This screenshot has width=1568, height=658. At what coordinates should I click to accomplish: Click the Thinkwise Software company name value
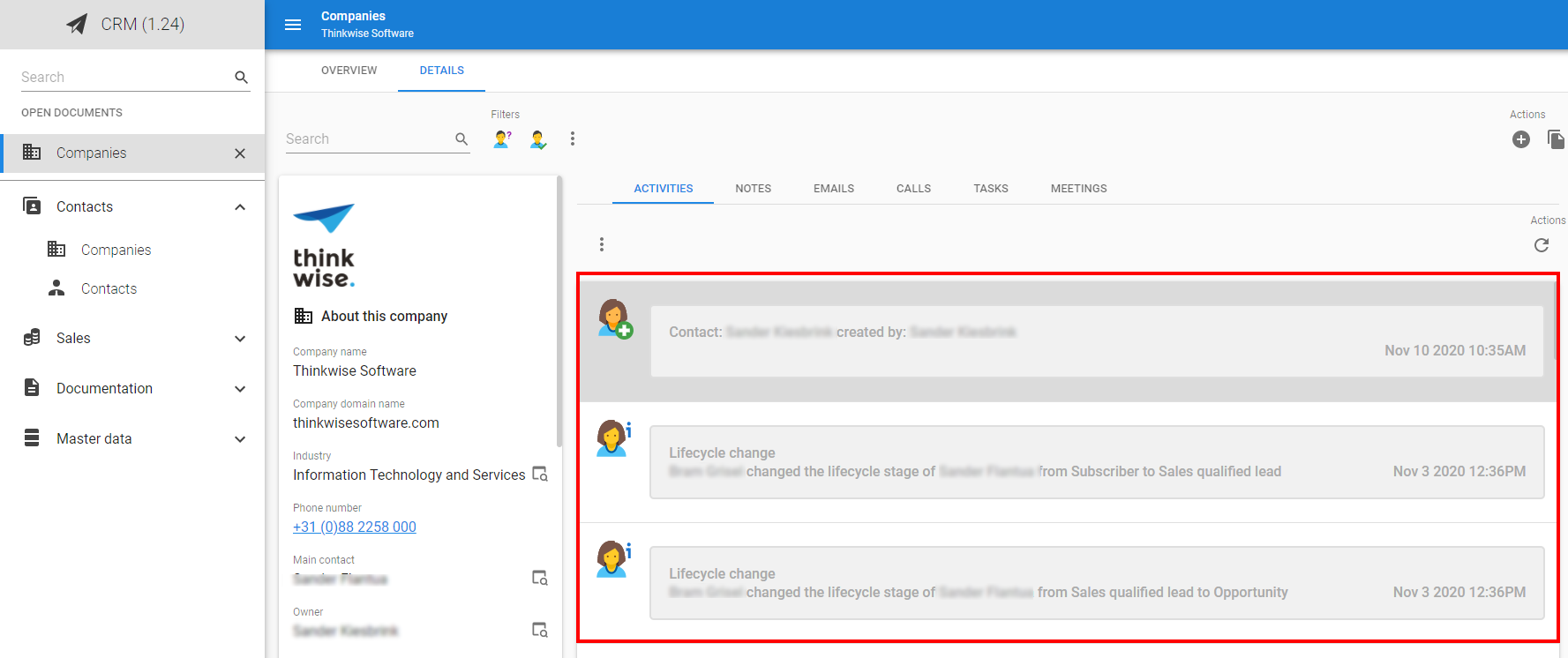[x=355, y=371]
